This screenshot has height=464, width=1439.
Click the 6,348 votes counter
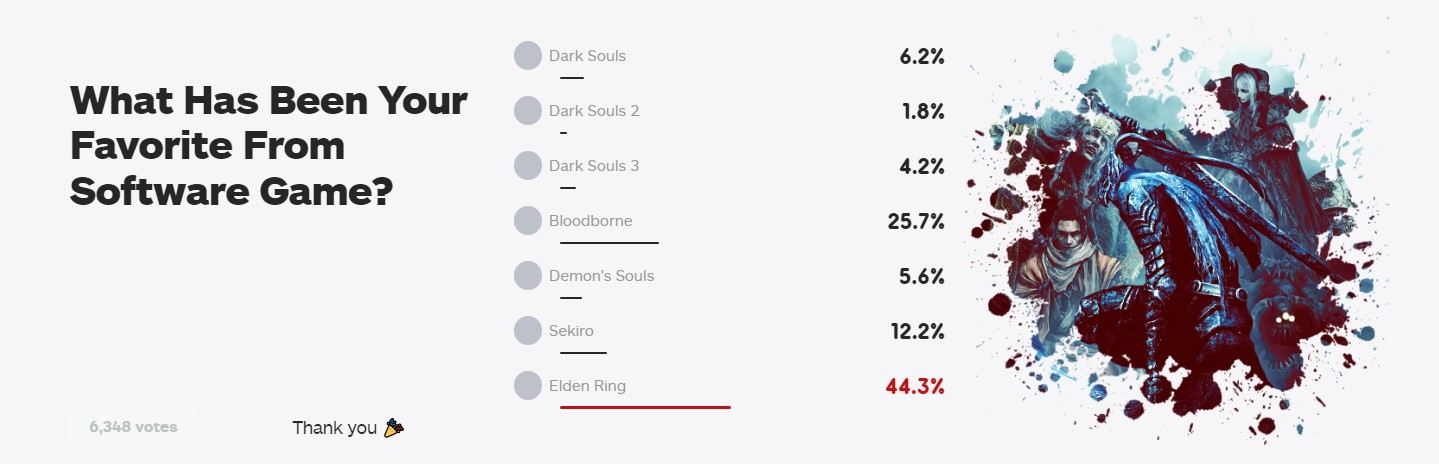(x=133, y=427)
